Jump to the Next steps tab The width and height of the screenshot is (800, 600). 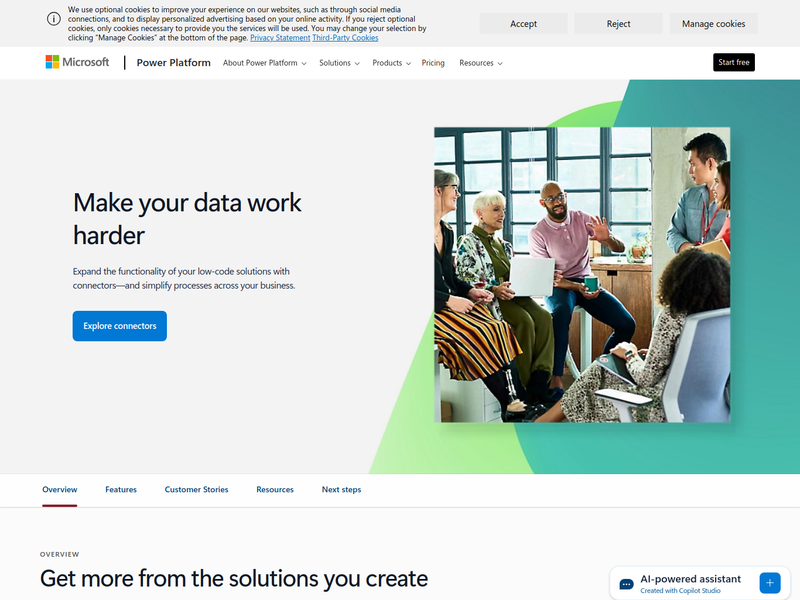click(341, 490)
